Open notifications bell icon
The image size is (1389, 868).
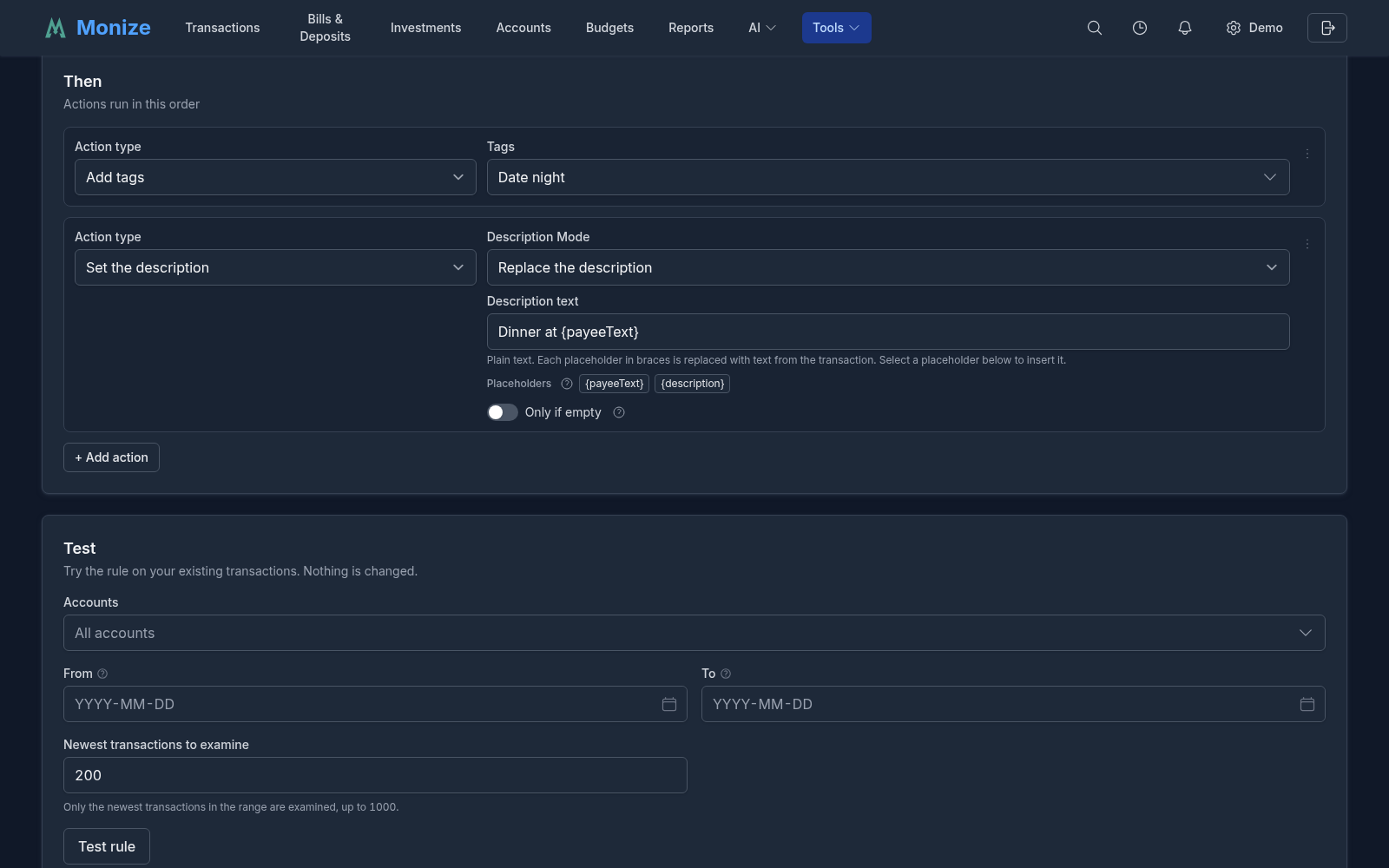click(x=1185, y=28)
